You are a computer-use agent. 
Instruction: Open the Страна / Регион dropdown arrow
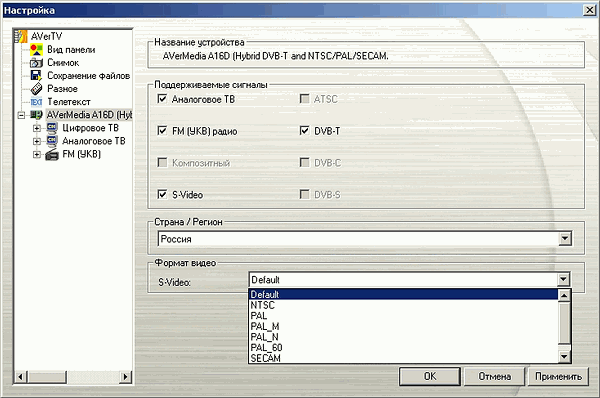click(564, 239)
